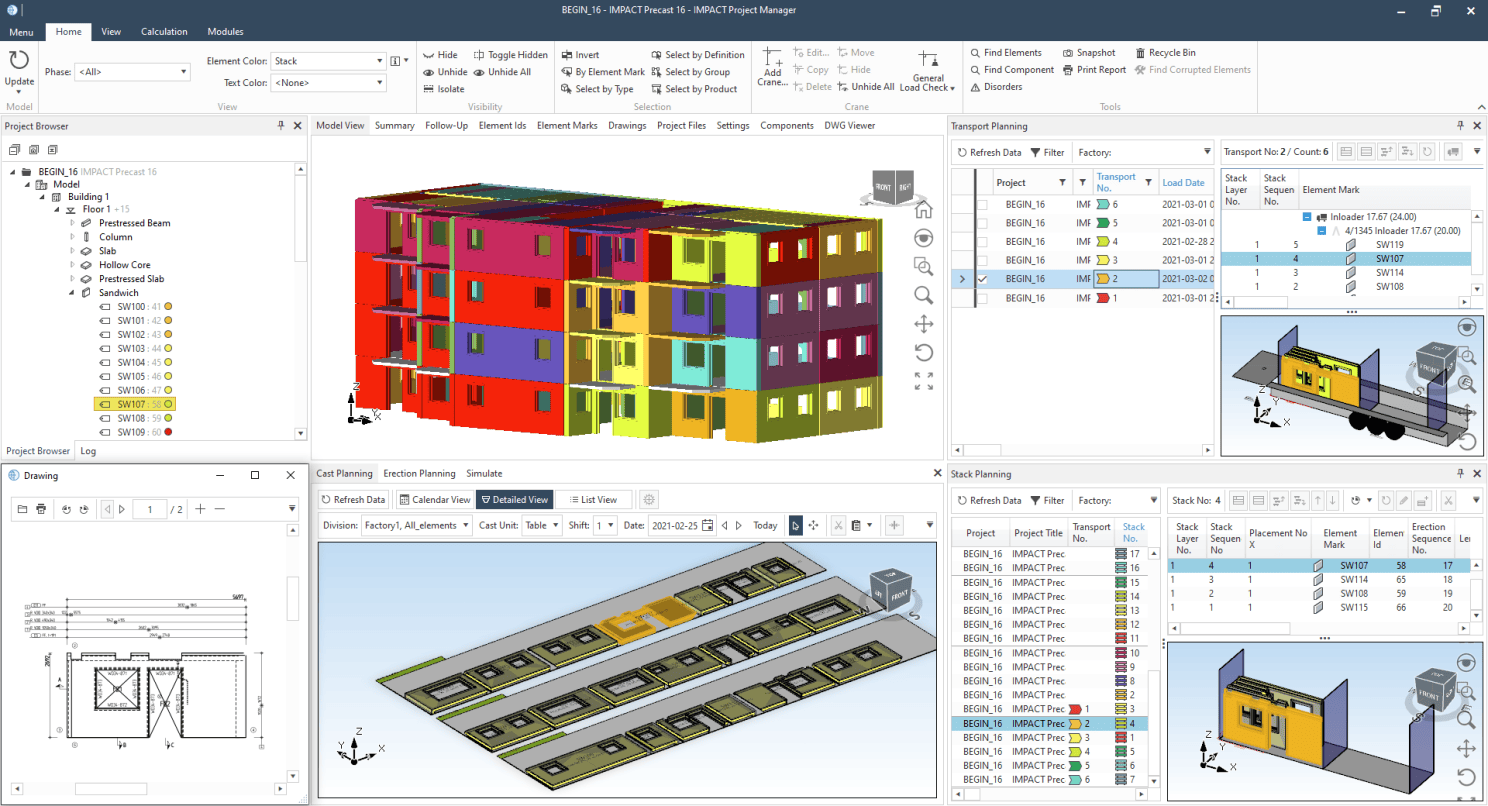Screen dimensions: 1488x806
Task: Switch to the Drawings tab
Action: 627,125
